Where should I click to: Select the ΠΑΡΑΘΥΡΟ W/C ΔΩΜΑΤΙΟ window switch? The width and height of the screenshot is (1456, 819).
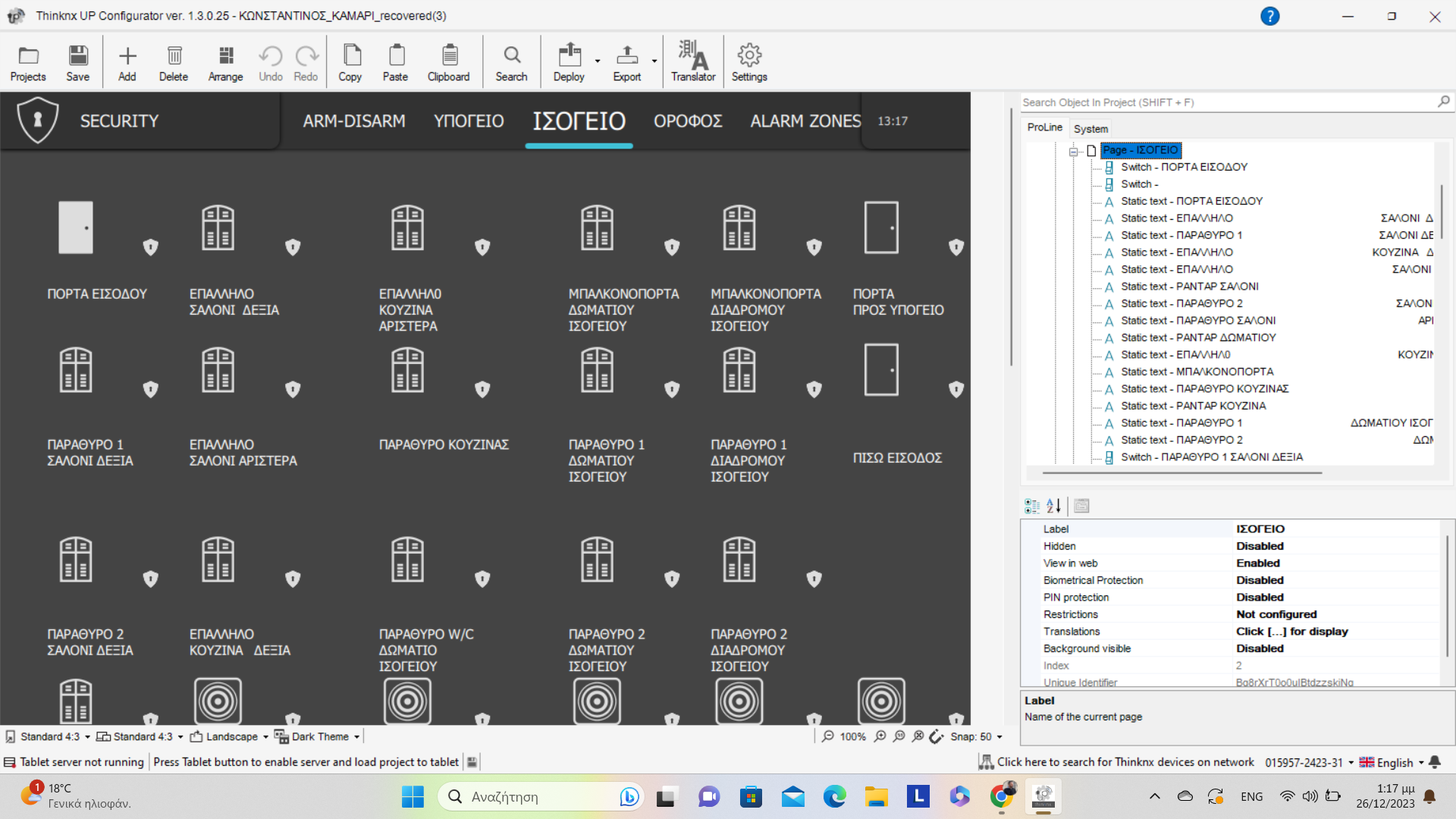click(x=407, y=560)
